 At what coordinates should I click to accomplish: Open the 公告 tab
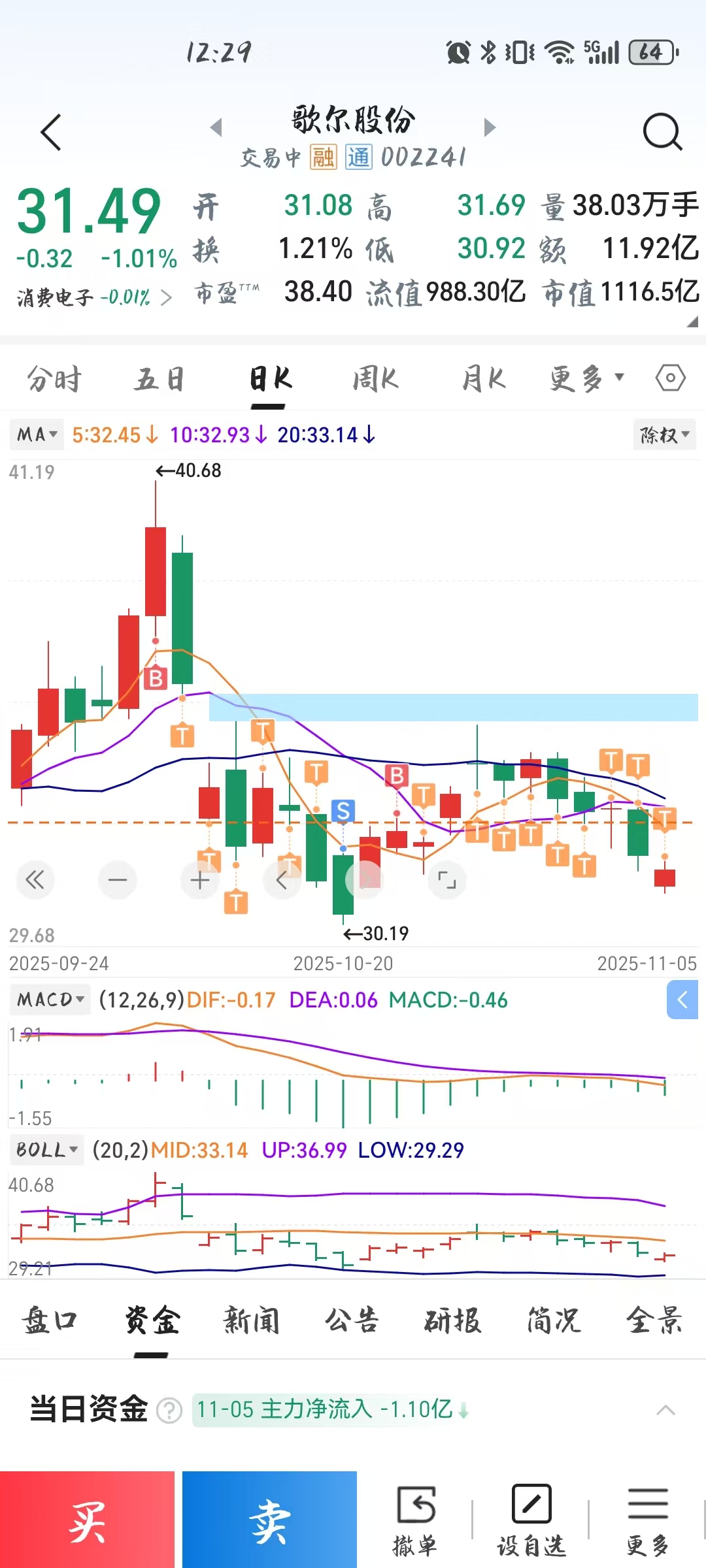click(352, 1320)
